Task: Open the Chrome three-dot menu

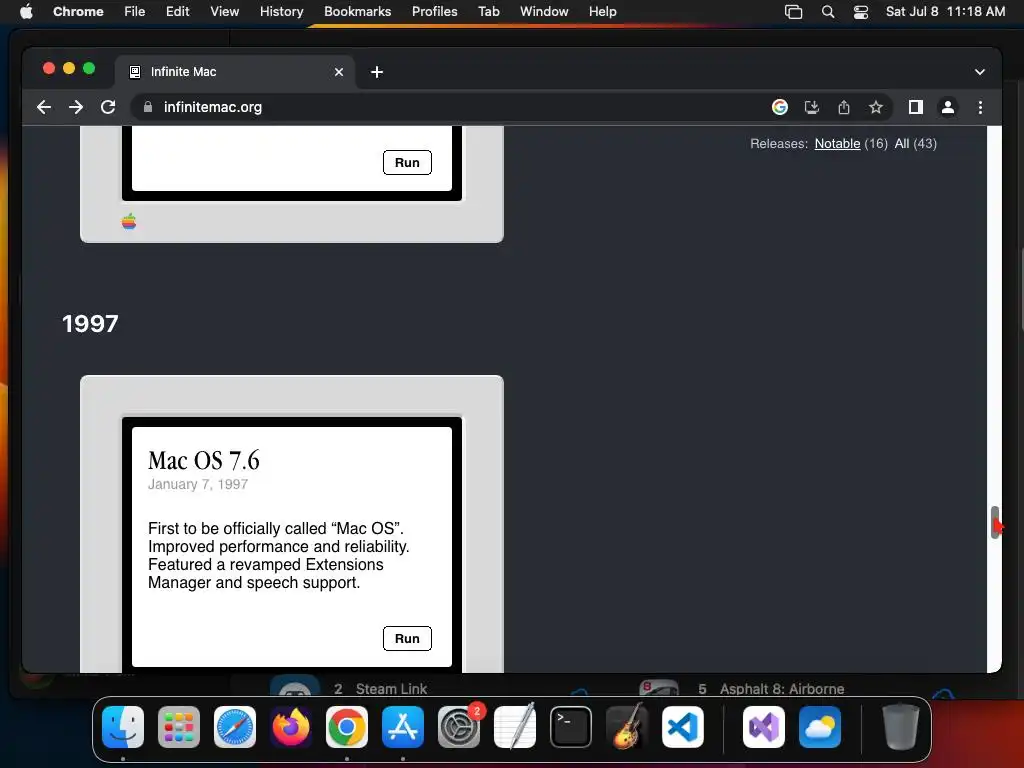Action: [980, 107]
